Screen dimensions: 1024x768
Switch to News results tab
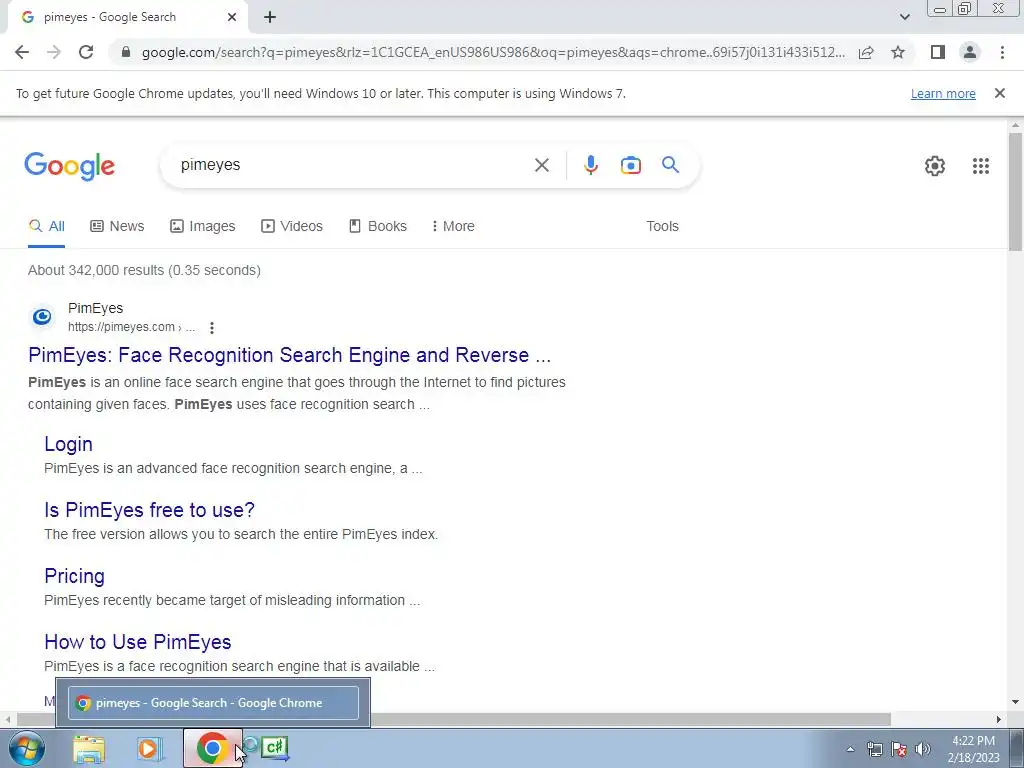coord(117,226)
